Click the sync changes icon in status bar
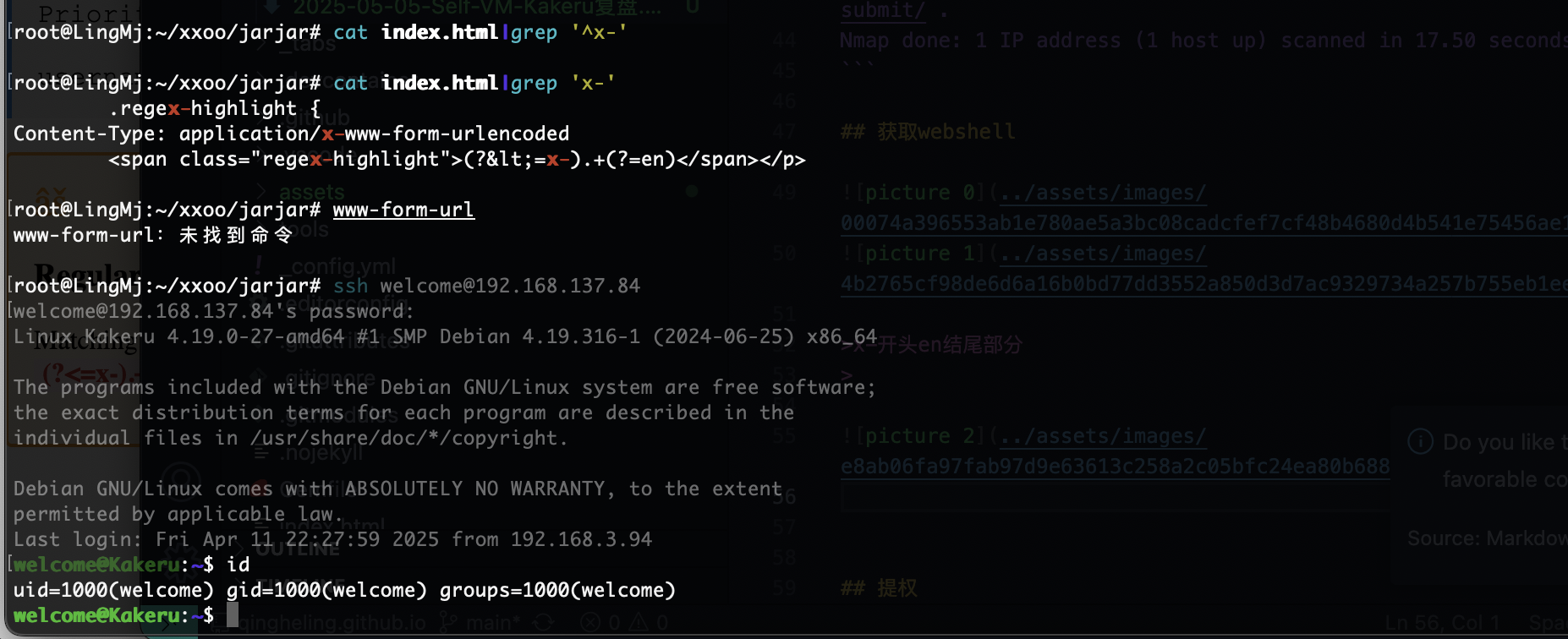This screenshot has width=1568, height=639. 543,624
